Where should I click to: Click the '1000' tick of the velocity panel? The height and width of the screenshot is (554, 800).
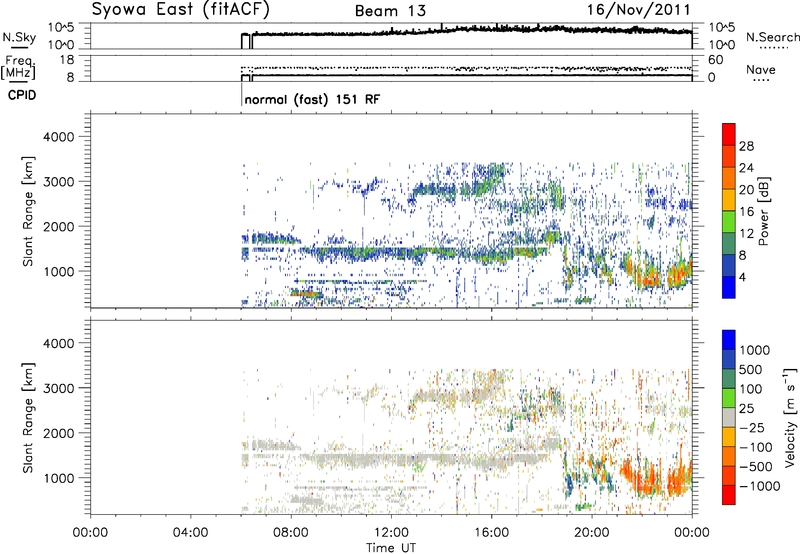59,478
